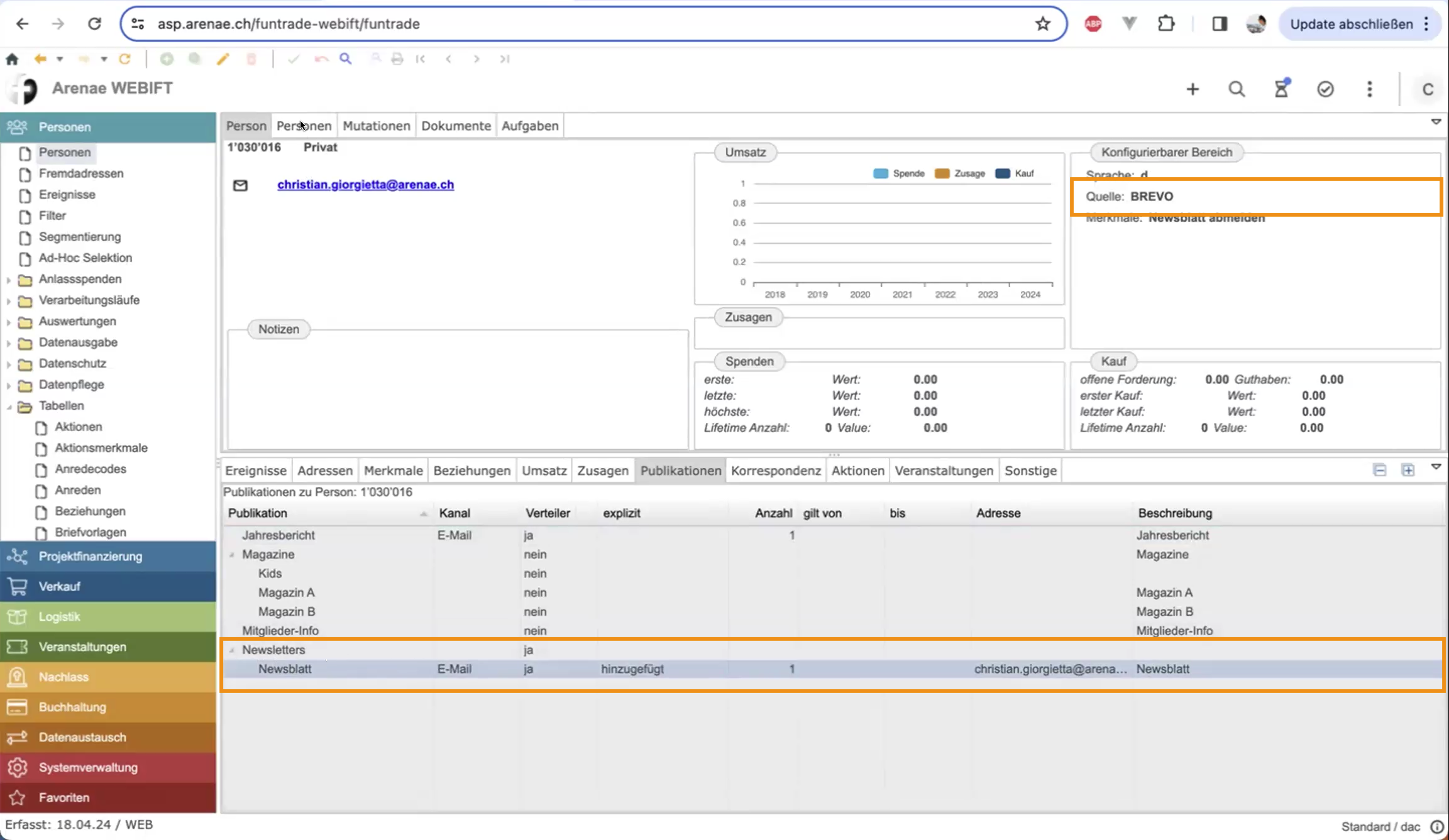Viewport: 1449px width, 840px height.
Task: Click the christian.giorgietta@arenae.ch email link
Action: 365,185
